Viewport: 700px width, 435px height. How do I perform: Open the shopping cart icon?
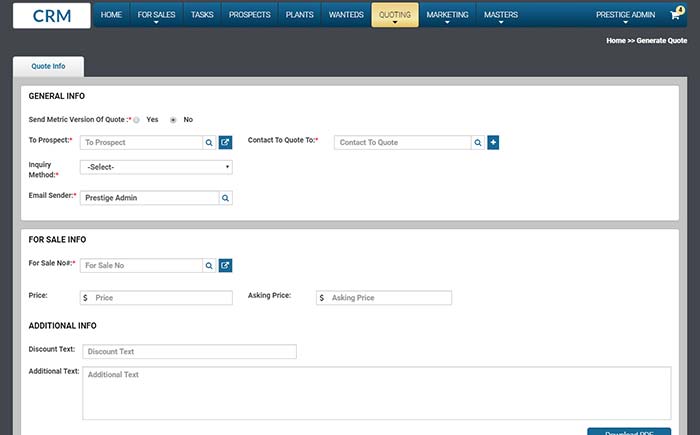click(676, 16)
